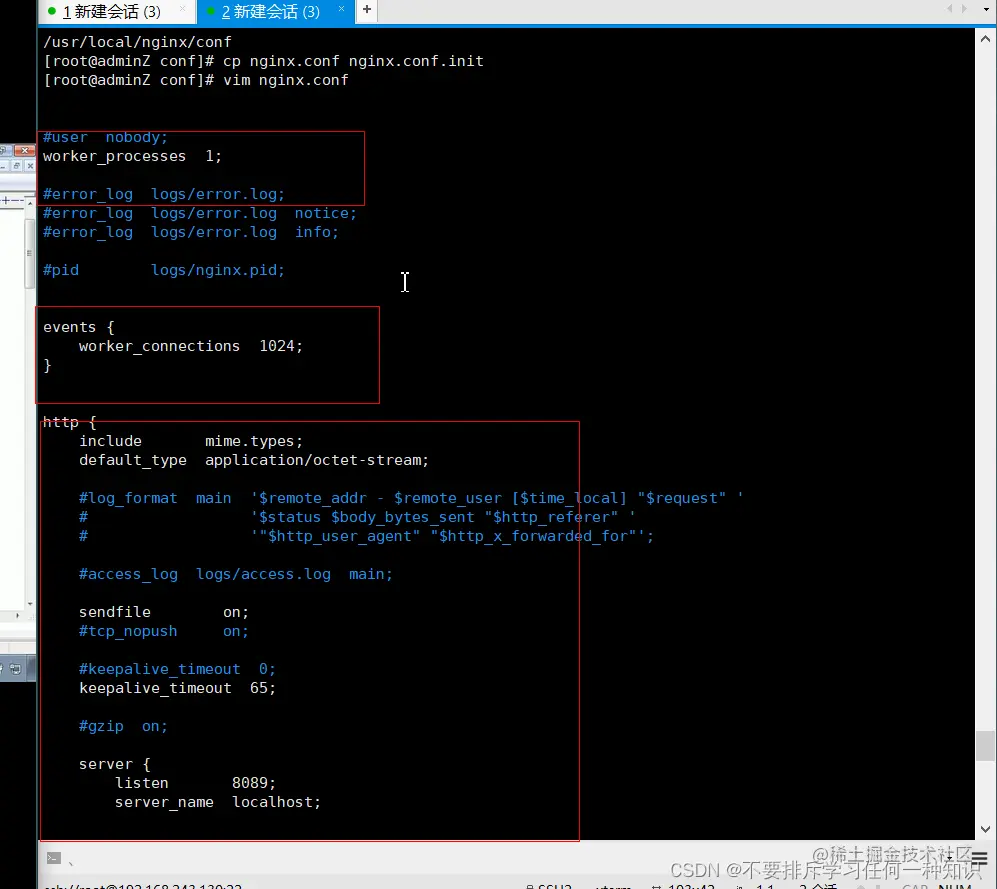997x889 pixels.
Task: Open the tab list dropdown arrow
Action: coord(985,9)
